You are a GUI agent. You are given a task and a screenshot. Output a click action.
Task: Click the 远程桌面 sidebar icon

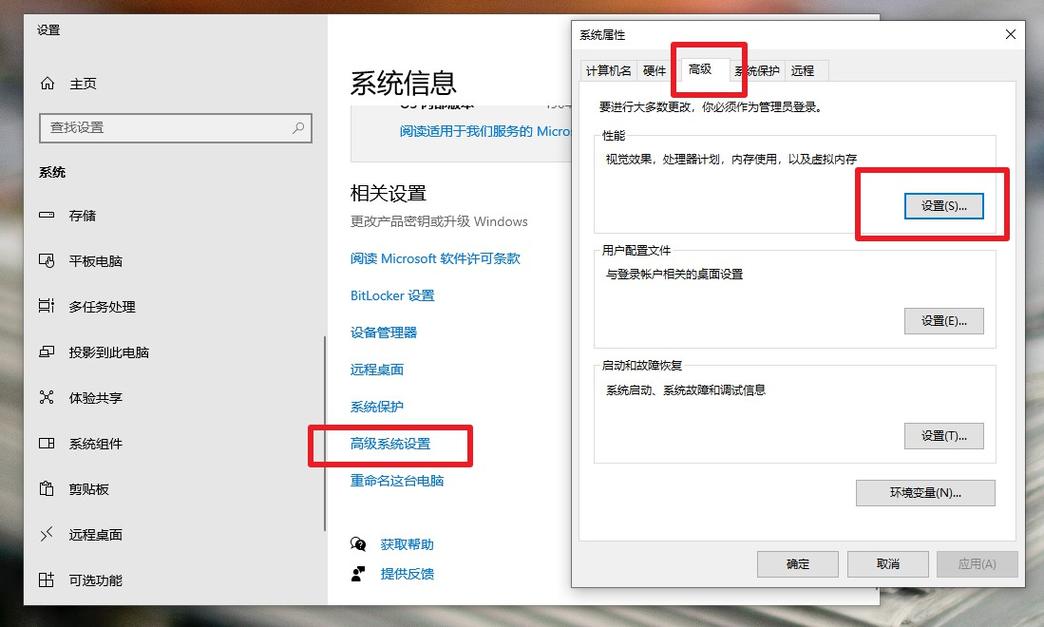(47, 534)
